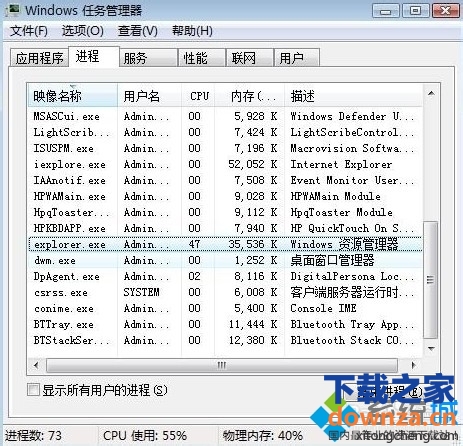Select the DpAgent.exe process
This screenshot has width=463, height=446.
coord(225,276)
